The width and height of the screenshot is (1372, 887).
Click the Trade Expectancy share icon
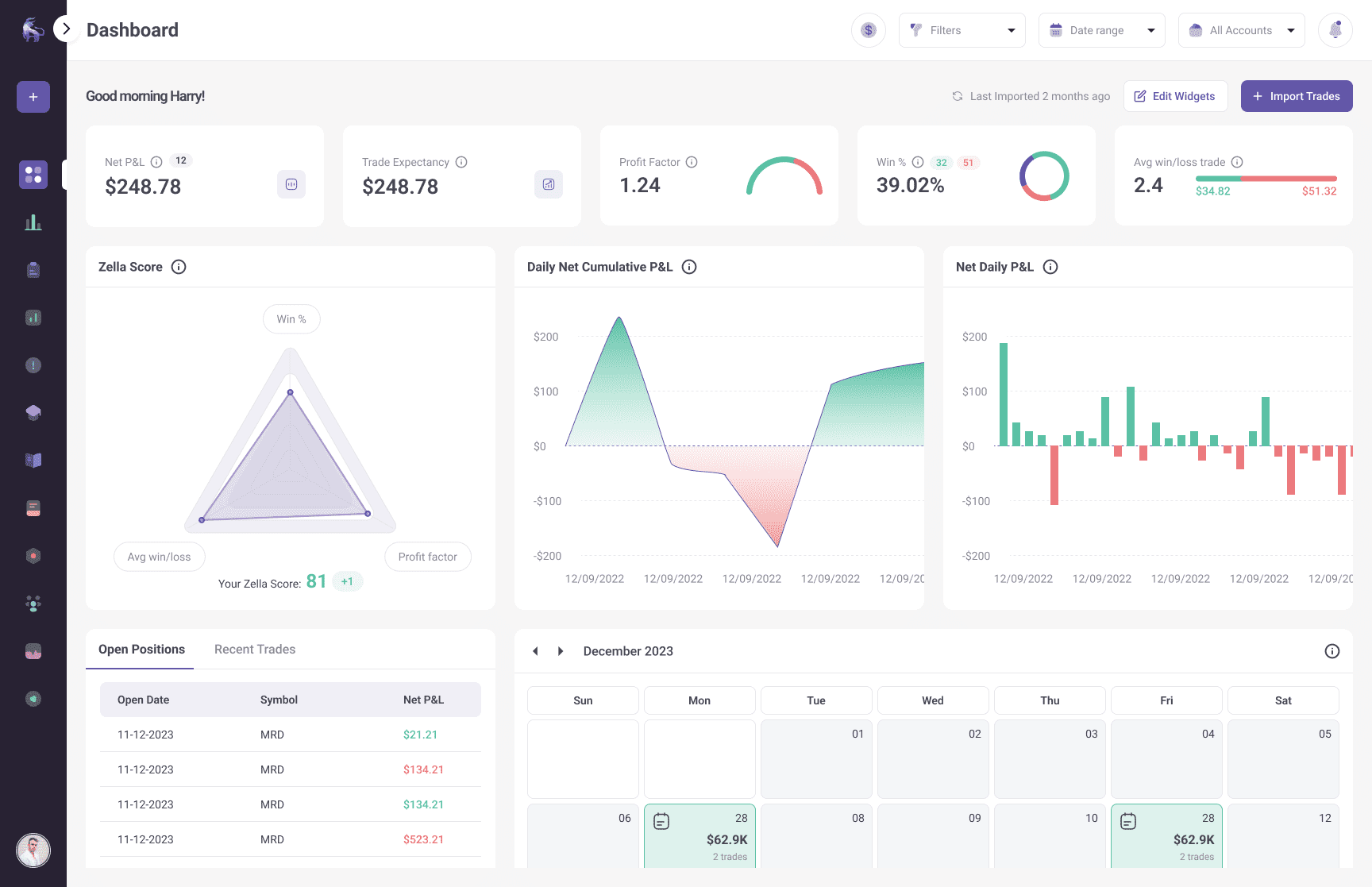549,184
